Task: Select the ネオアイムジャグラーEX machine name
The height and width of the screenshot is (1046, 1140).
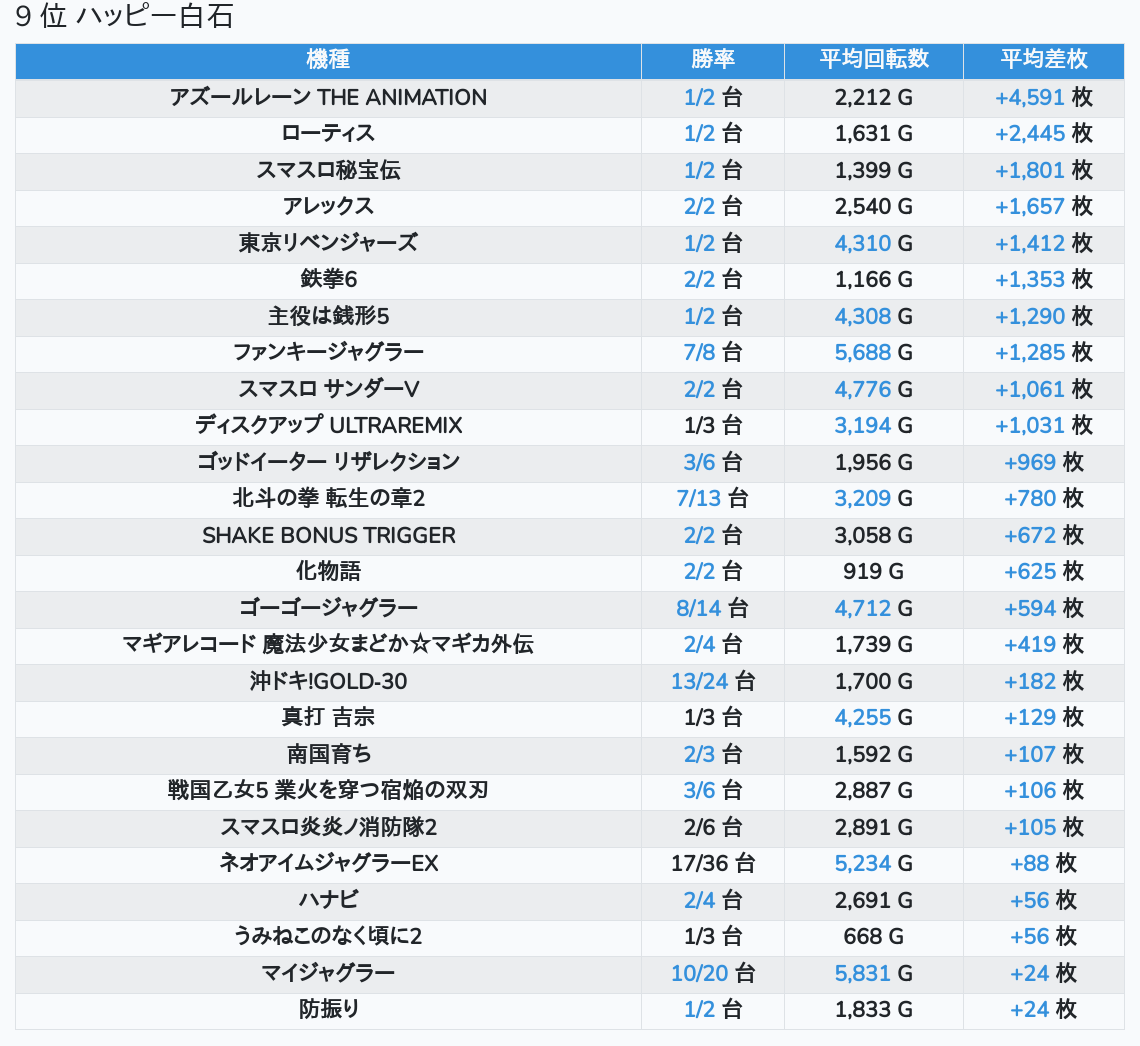Action: [328, 864]
